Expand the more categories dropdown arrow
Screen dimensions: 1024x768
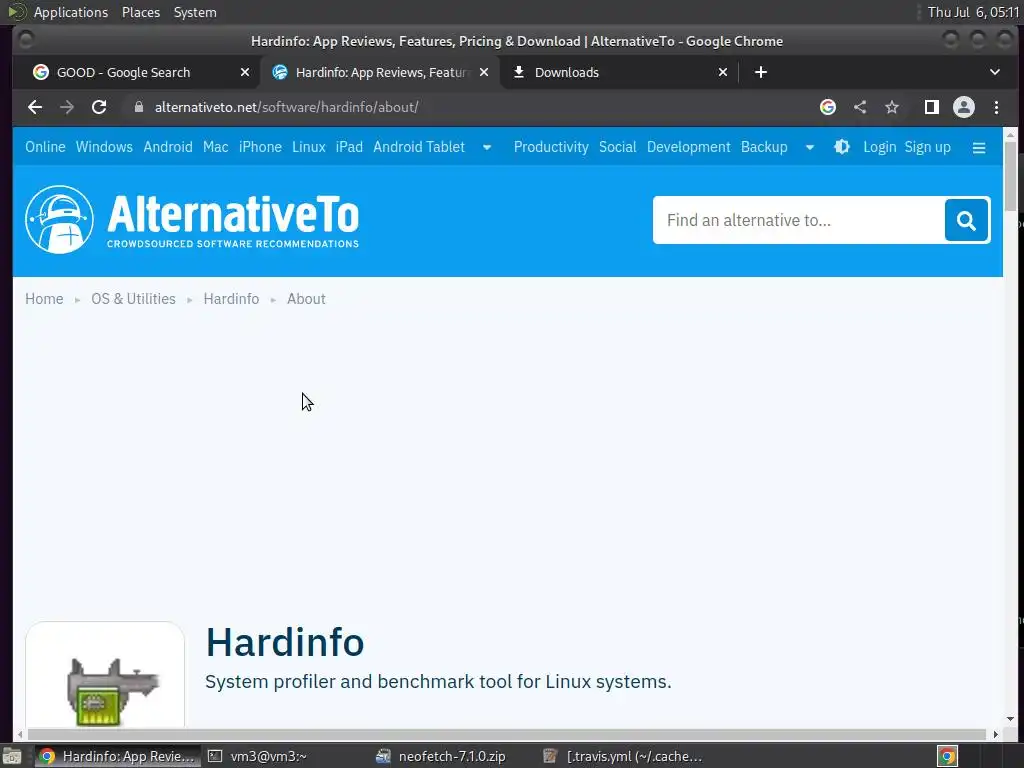point(810,148)
